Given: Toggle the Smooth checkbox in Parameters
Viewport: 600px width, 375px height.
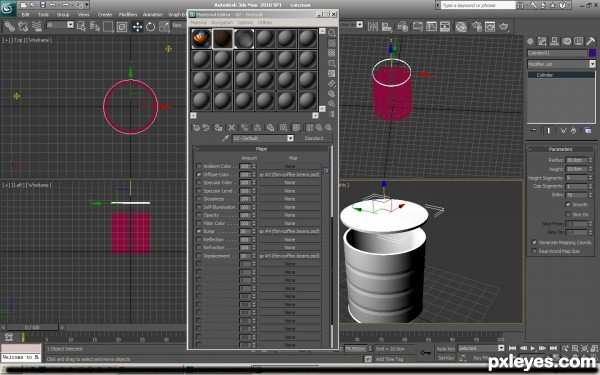Looking at the screenshot, I should (568, 204).
